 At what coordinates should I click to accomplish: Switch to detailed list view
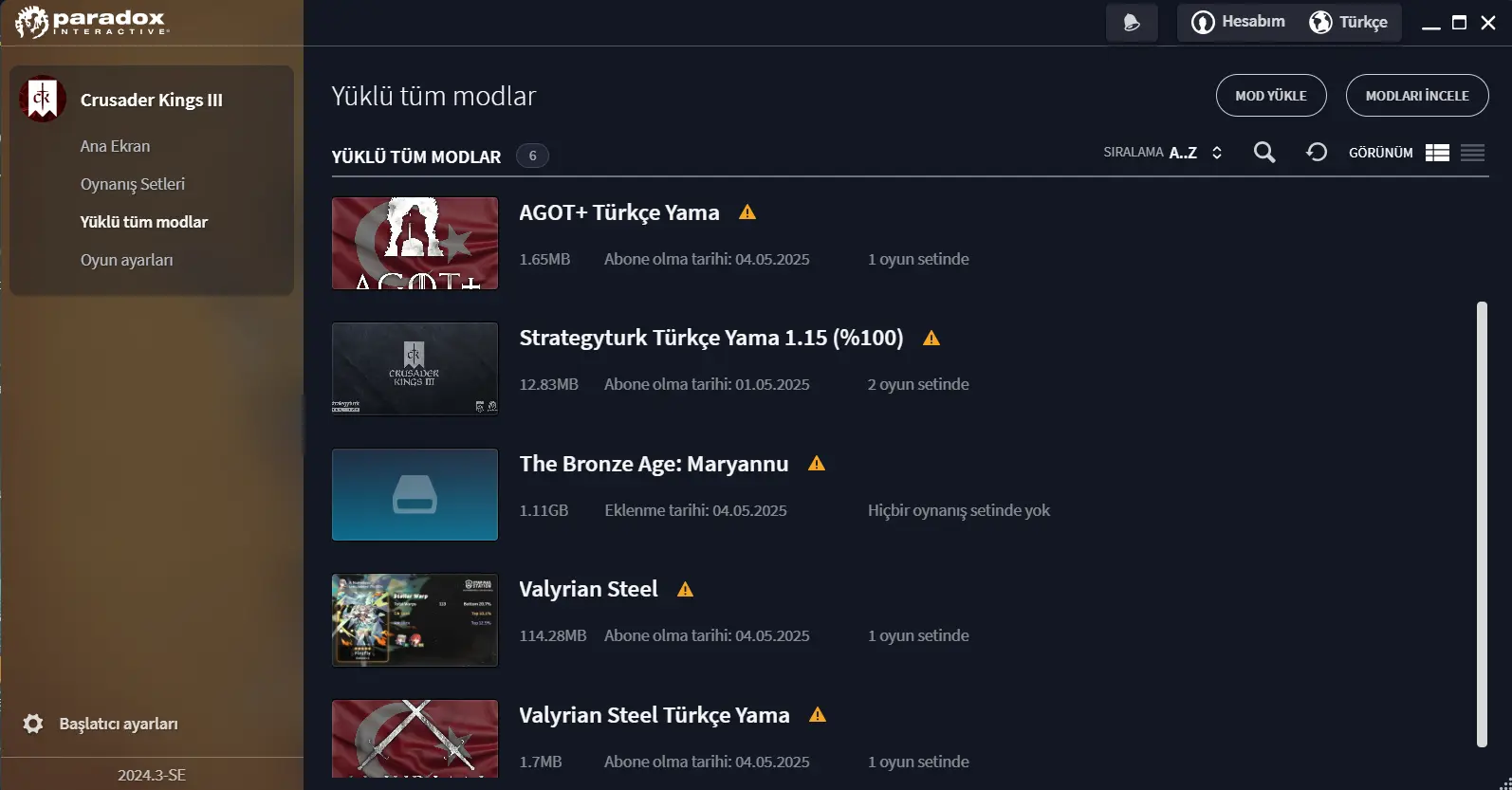pyautogui.click(x=1437, y=153)
